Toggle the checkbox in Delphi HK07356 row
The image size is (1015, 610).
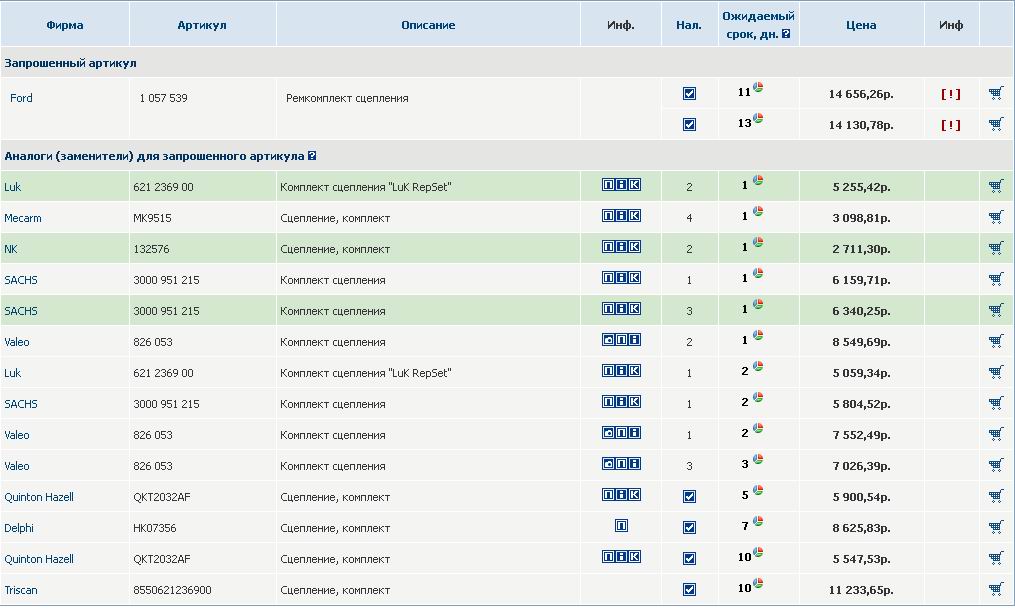[x=689, y=528]
